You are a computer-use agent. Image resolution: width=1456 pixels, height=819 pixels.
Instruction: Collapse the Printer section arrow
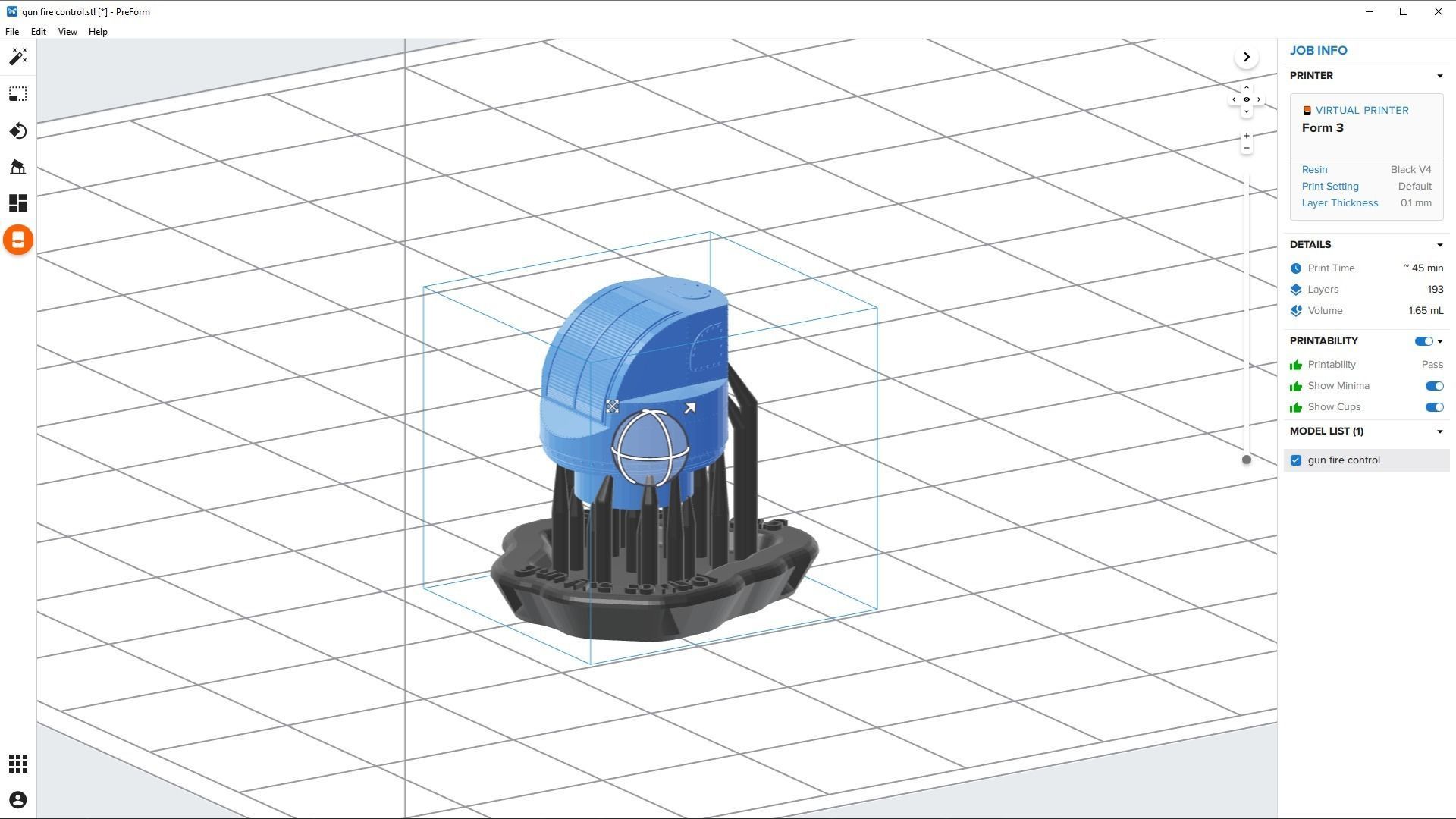pos(1439,76)
